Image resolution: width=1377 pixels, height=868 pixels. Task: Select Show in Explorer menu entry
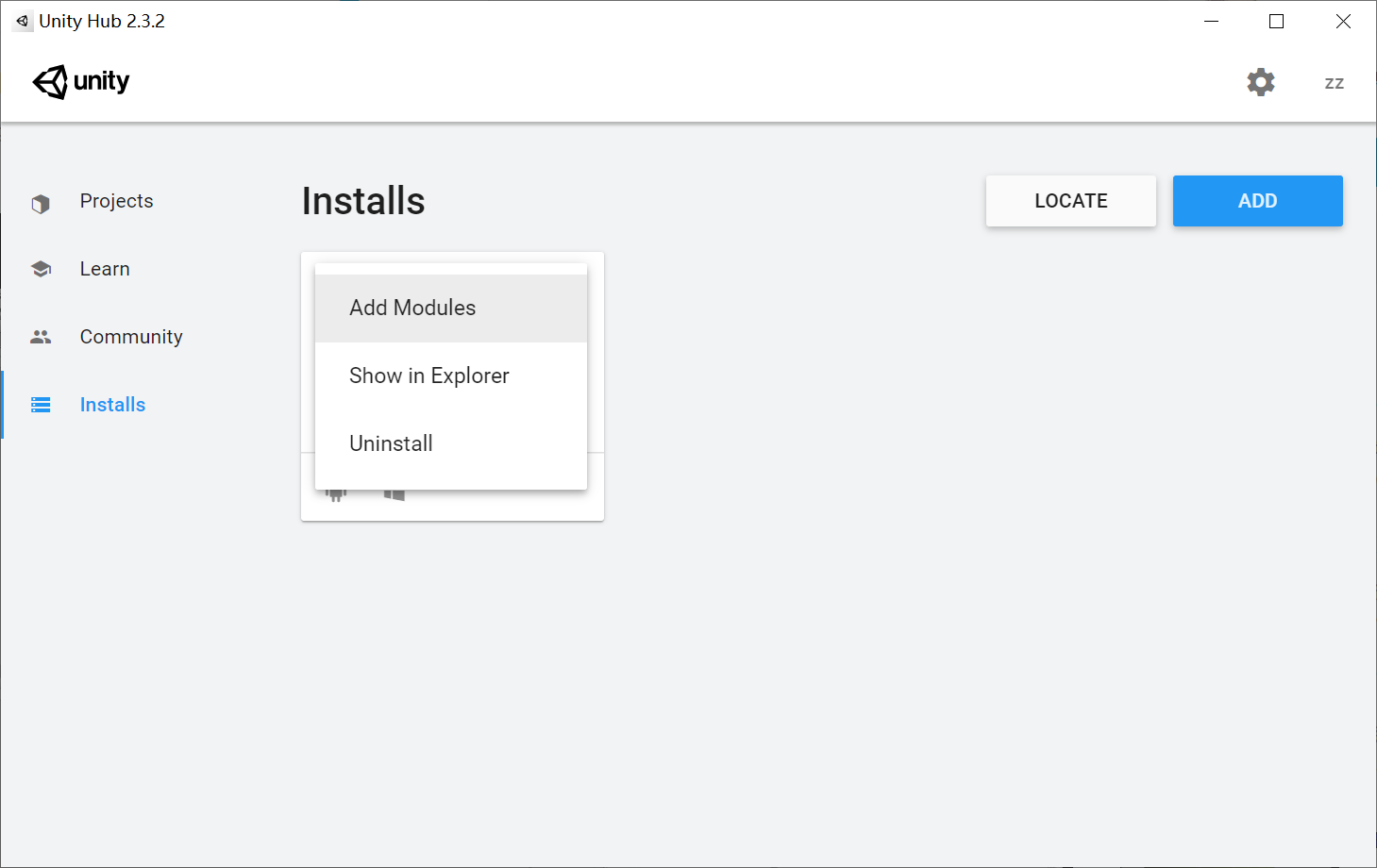[429, 375]
